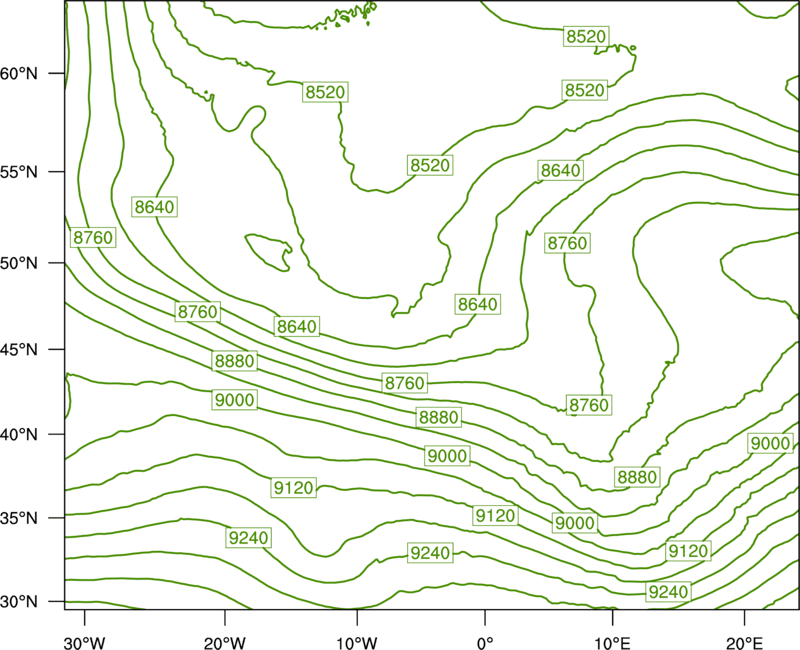Select the 0° longitude axis label

[485, 643]
